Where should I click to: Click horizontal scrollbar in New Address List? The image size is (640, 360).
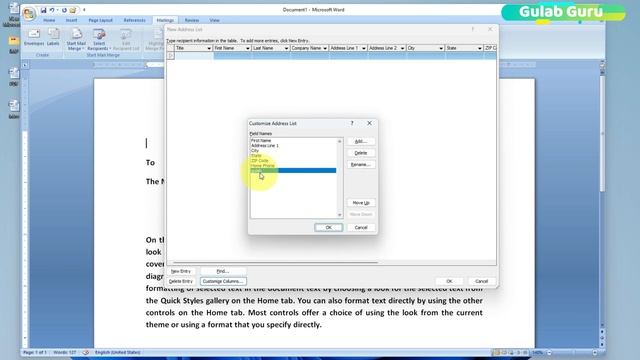tap(276, 262)
